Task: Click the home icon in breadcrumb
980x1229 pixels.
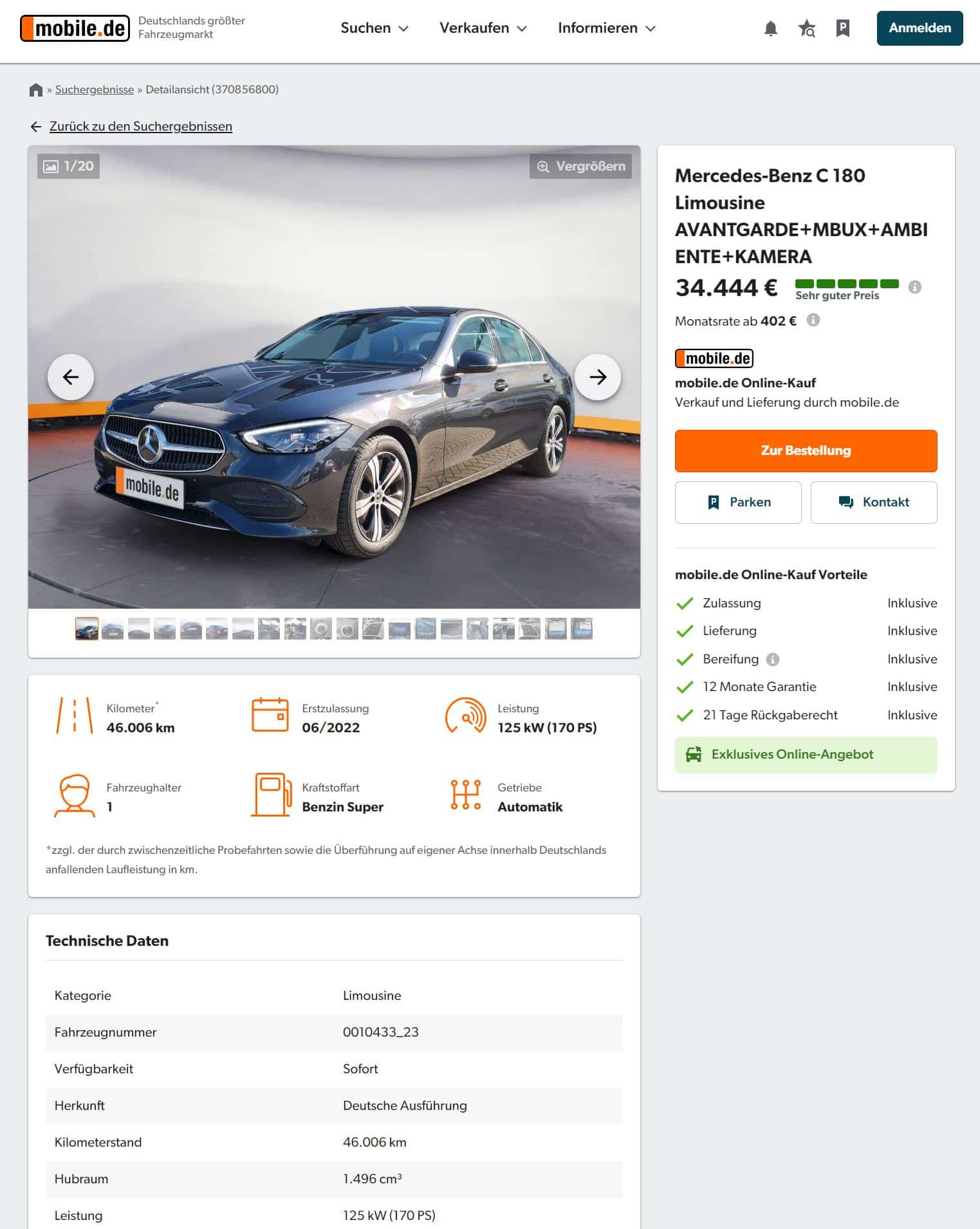Action: tap(36, 90)
